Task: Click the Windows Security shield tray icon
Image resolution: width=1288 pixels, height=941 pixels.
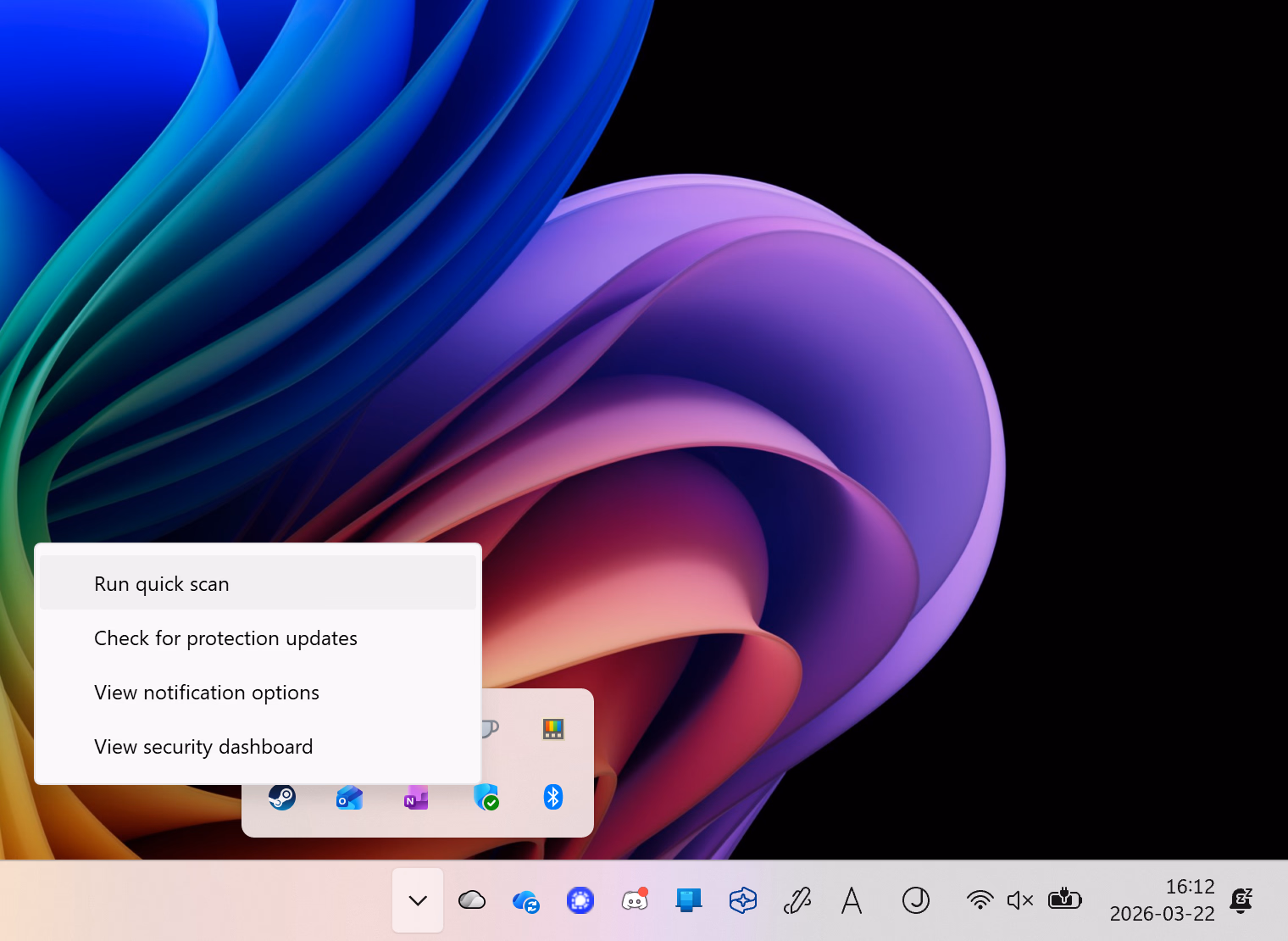Action: (x=486, y=797)
